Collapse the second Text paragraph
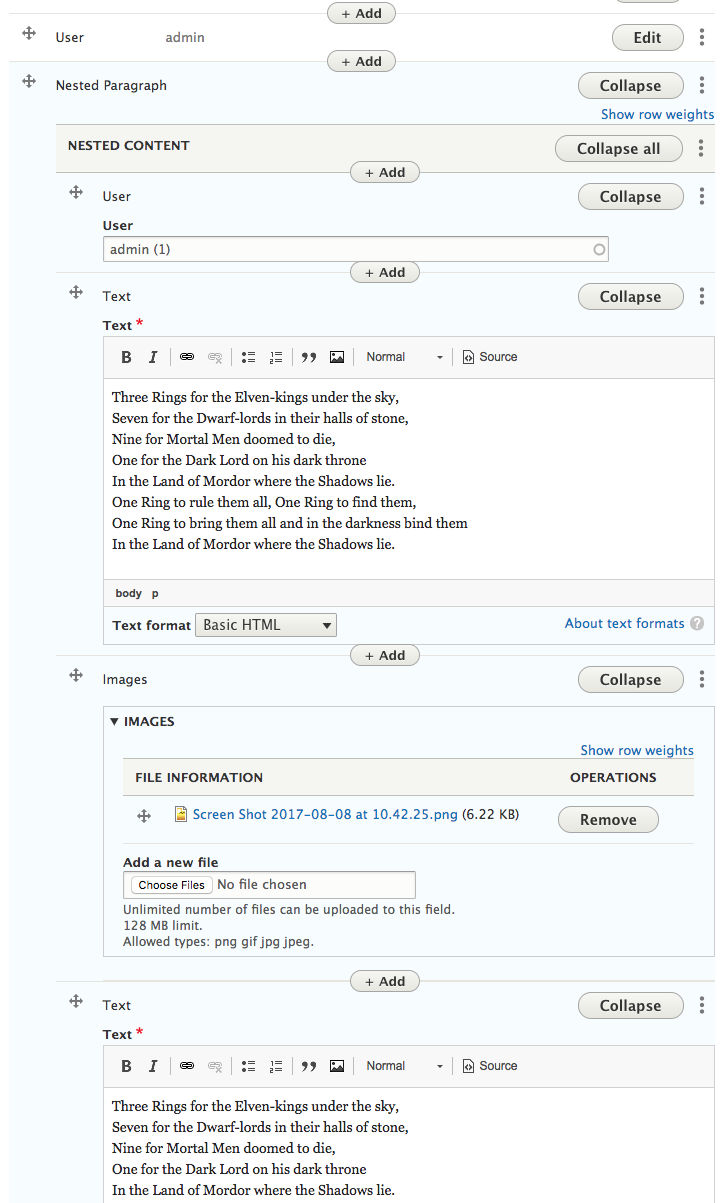Viewport: 725px width, 1203px height. click(631, 1006)
